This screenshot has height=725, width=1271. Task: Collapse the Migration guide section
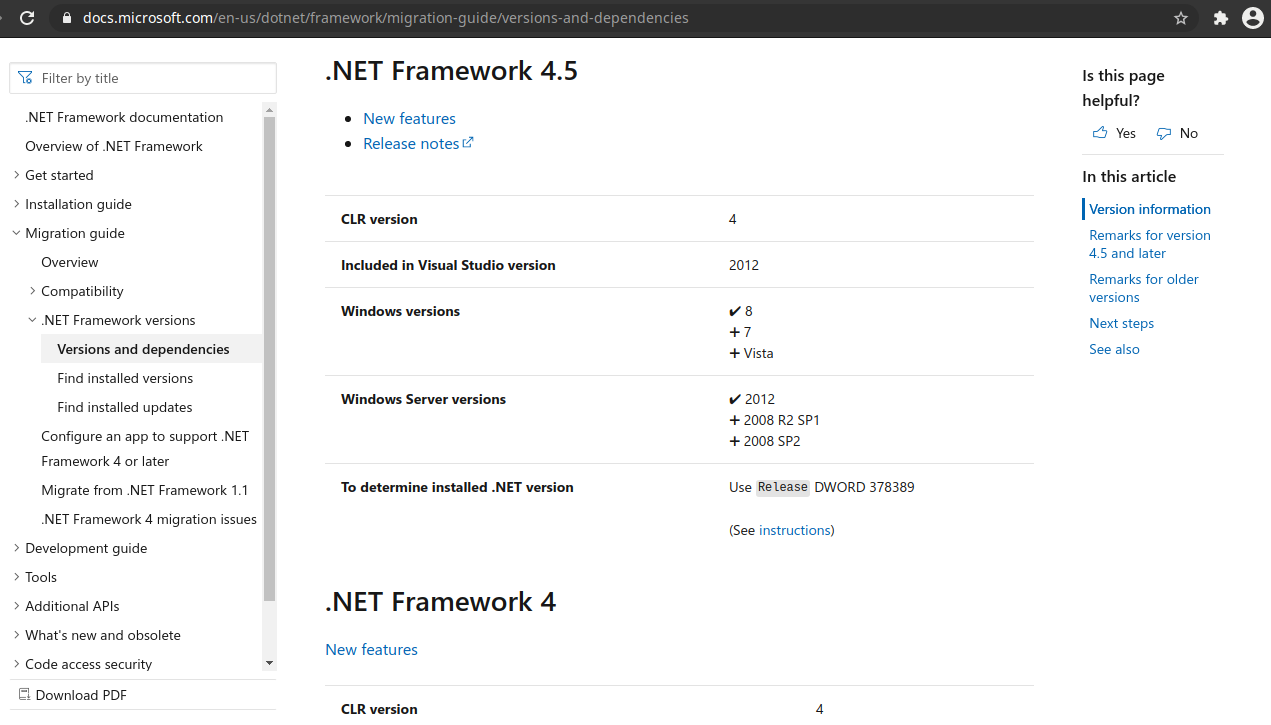[16, 233]
